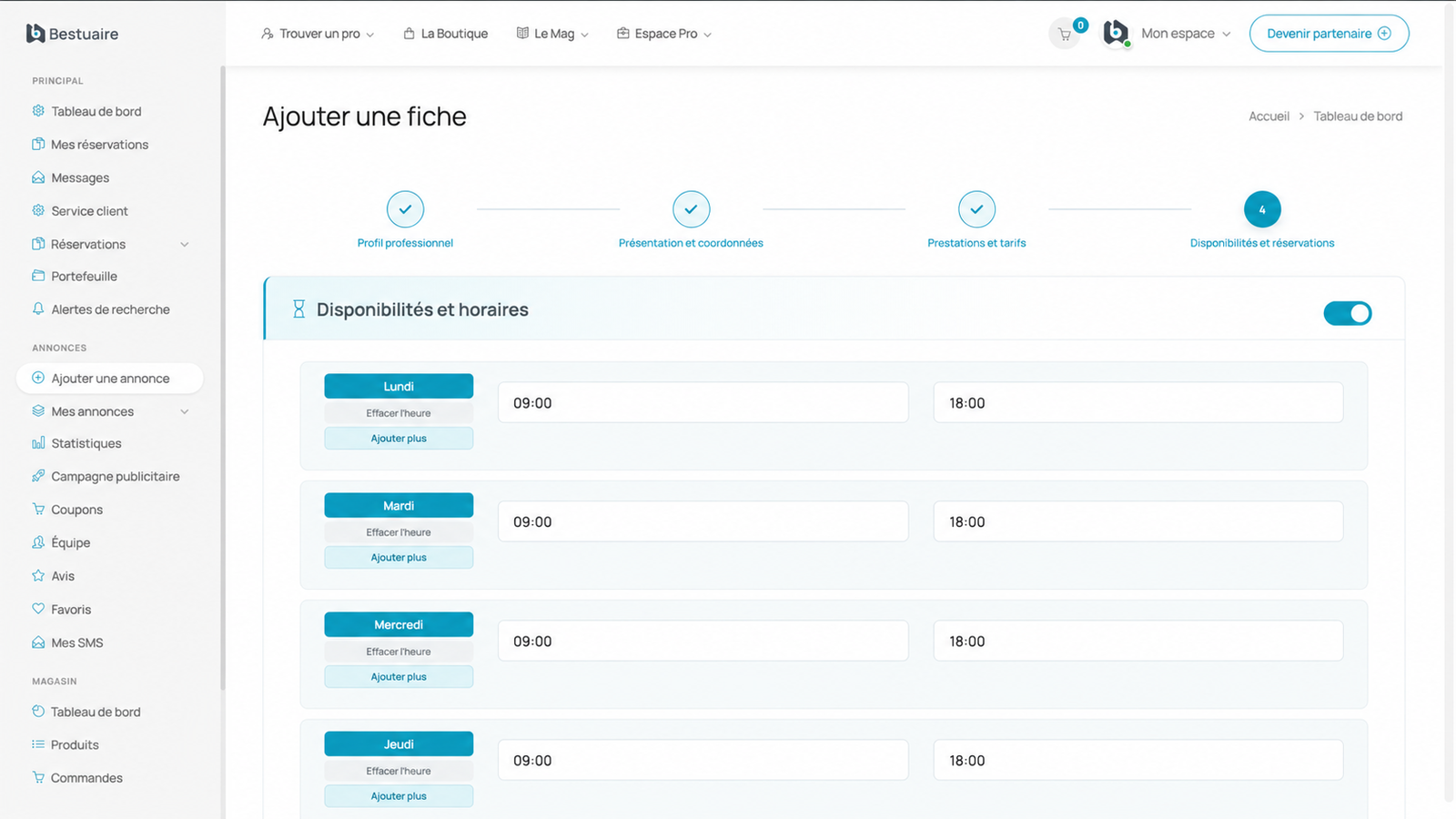Click the Produits list icon
The width and height of the screenshot is (1456, 819).
pos(38,744)
